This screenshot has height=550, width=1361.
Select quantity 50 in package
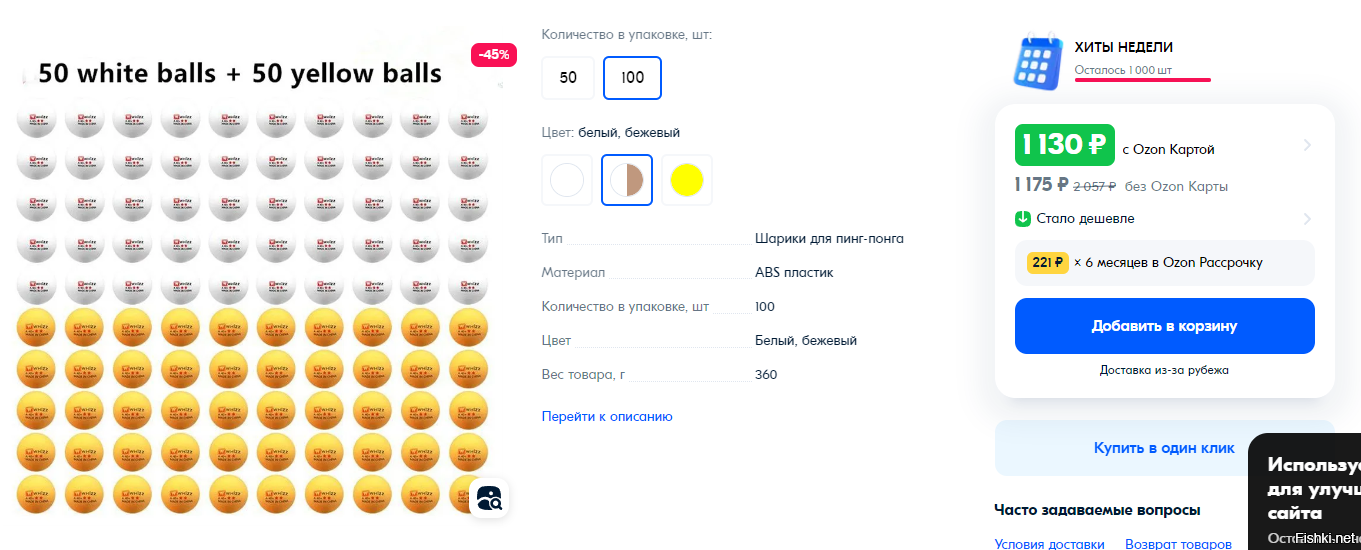568,78
